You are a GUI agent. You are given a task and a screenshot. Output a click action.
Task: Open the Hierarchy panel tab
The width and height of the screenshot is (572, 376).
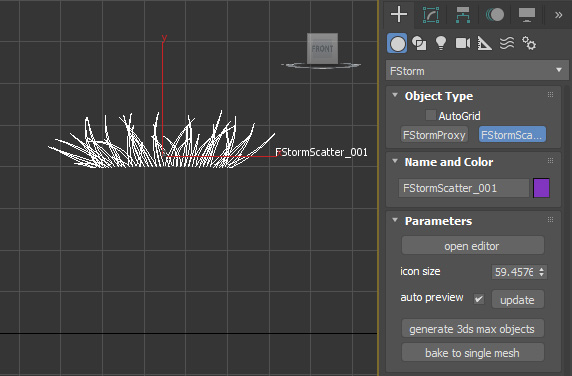(x=463, y=15)
